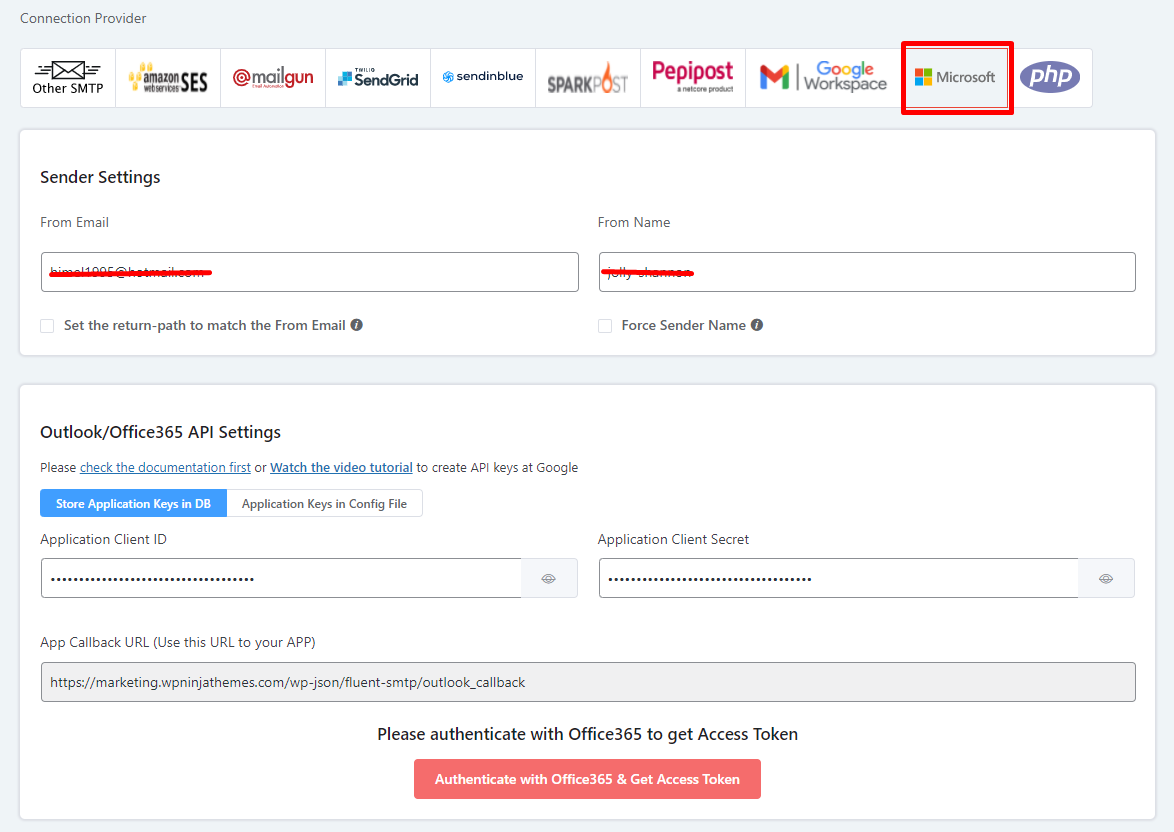Click the Sender Settings heading

coord(100,177)
